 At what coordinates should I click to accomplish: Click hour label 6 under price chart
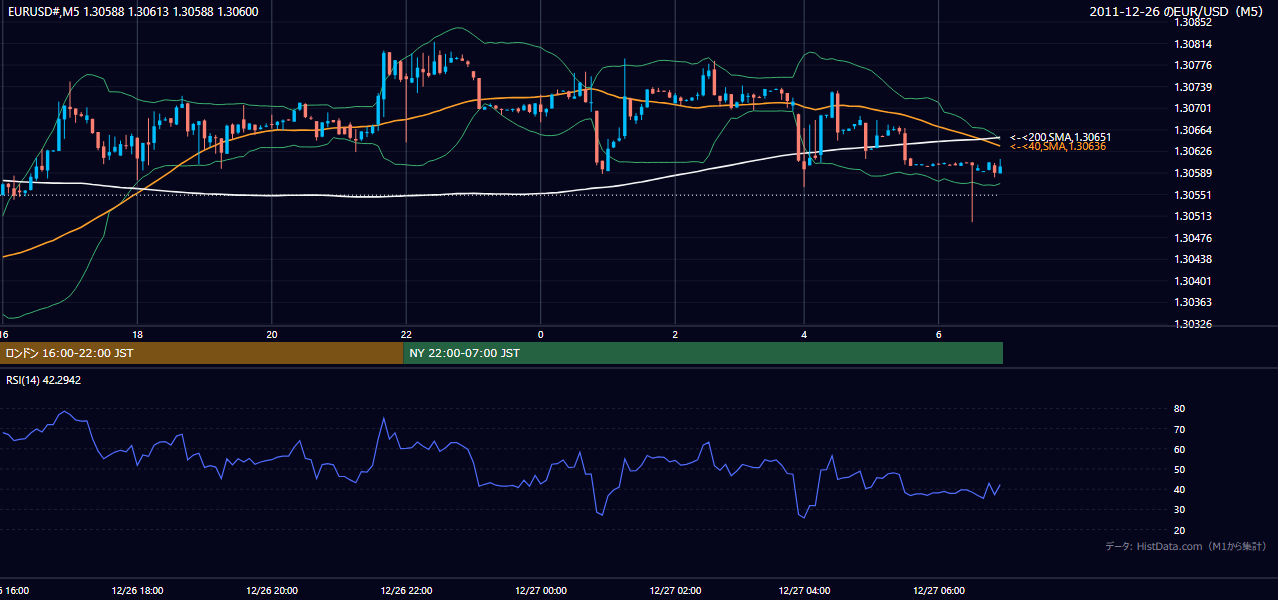[x=938, y=334]
